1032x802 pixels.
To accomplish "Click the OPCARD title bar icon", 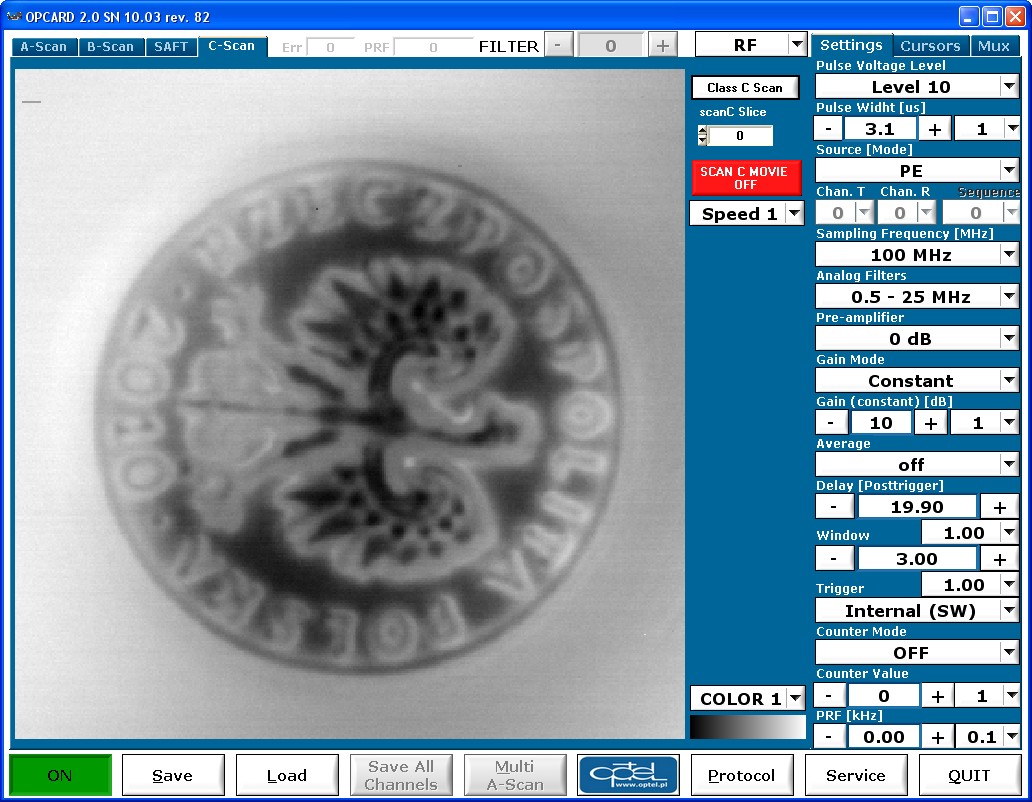I will tap(14, 16).
